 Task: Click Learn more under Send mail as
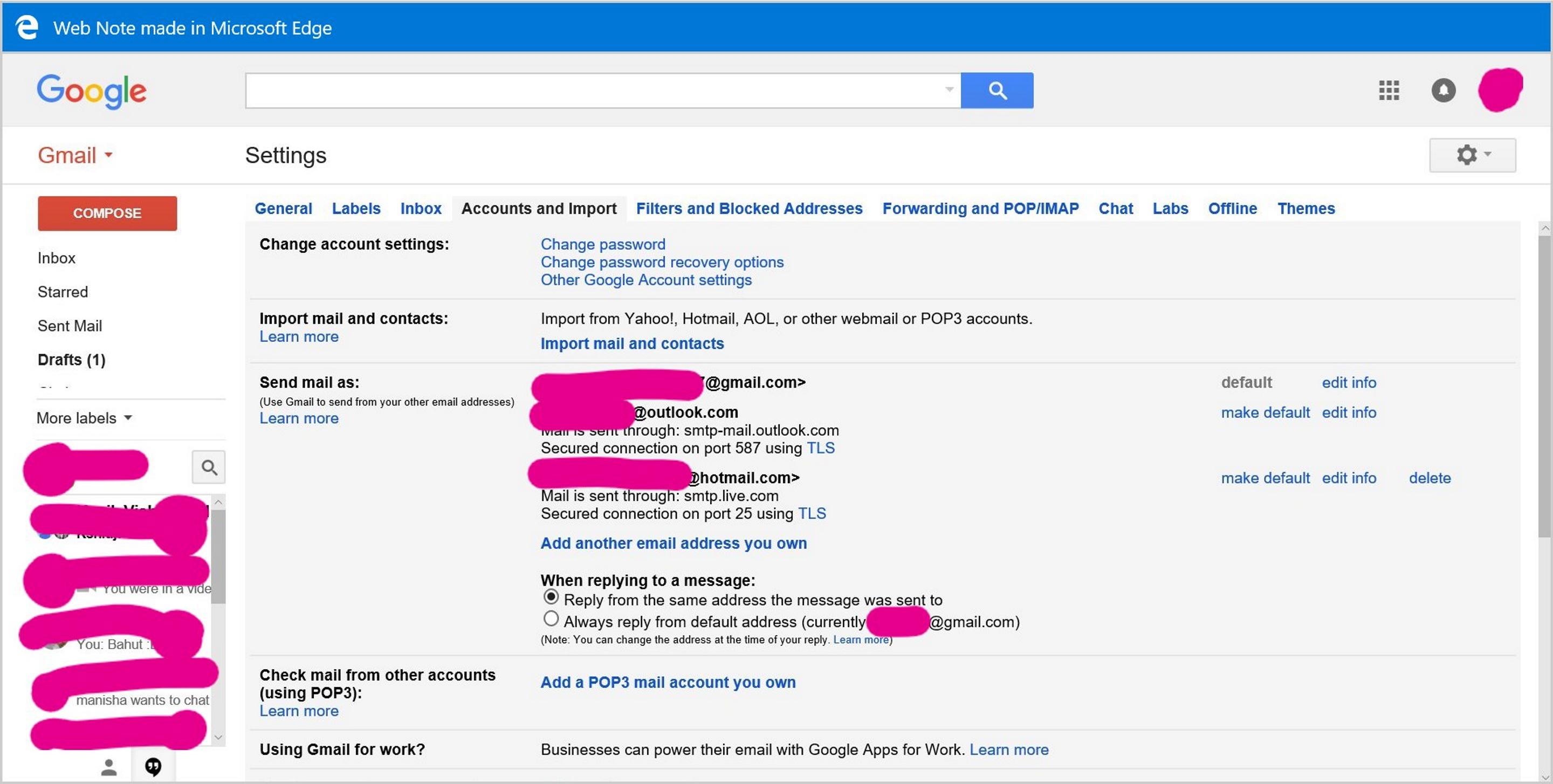tap(299, 418)
